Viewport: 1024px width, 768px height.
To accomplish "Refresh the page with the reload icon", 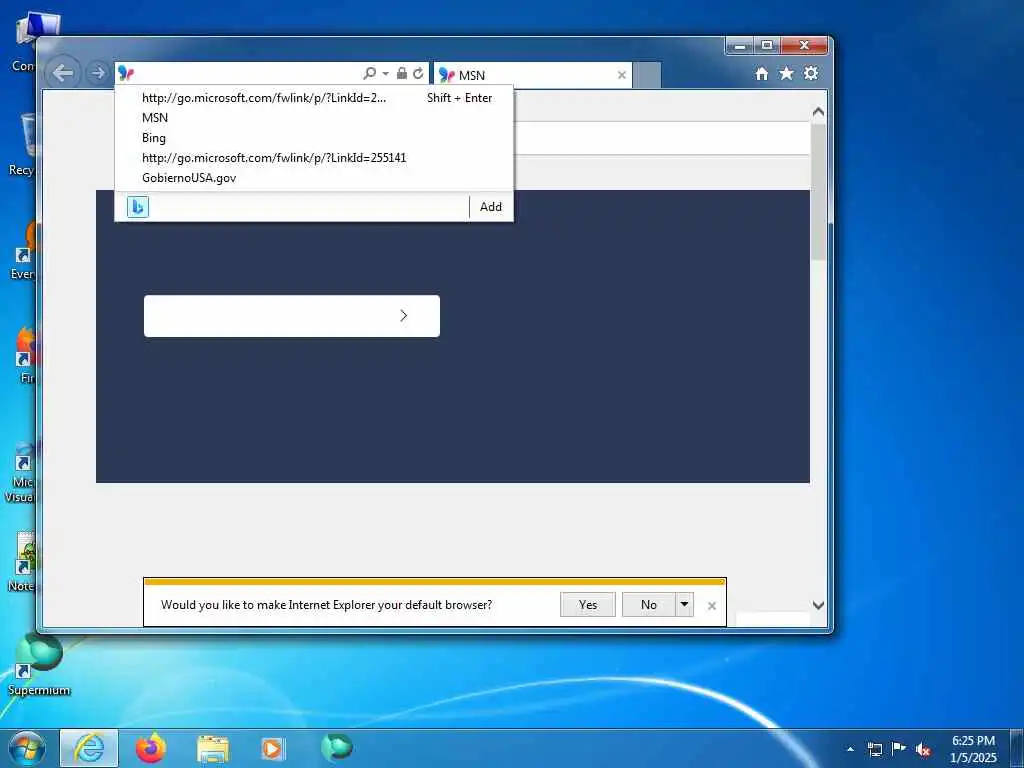I will point(418,73).
